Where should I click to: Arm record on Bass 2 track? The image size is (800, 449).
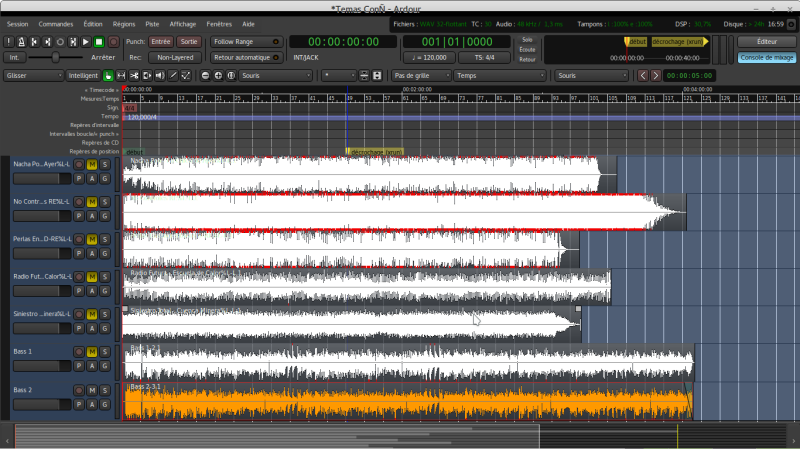(79, 390)
